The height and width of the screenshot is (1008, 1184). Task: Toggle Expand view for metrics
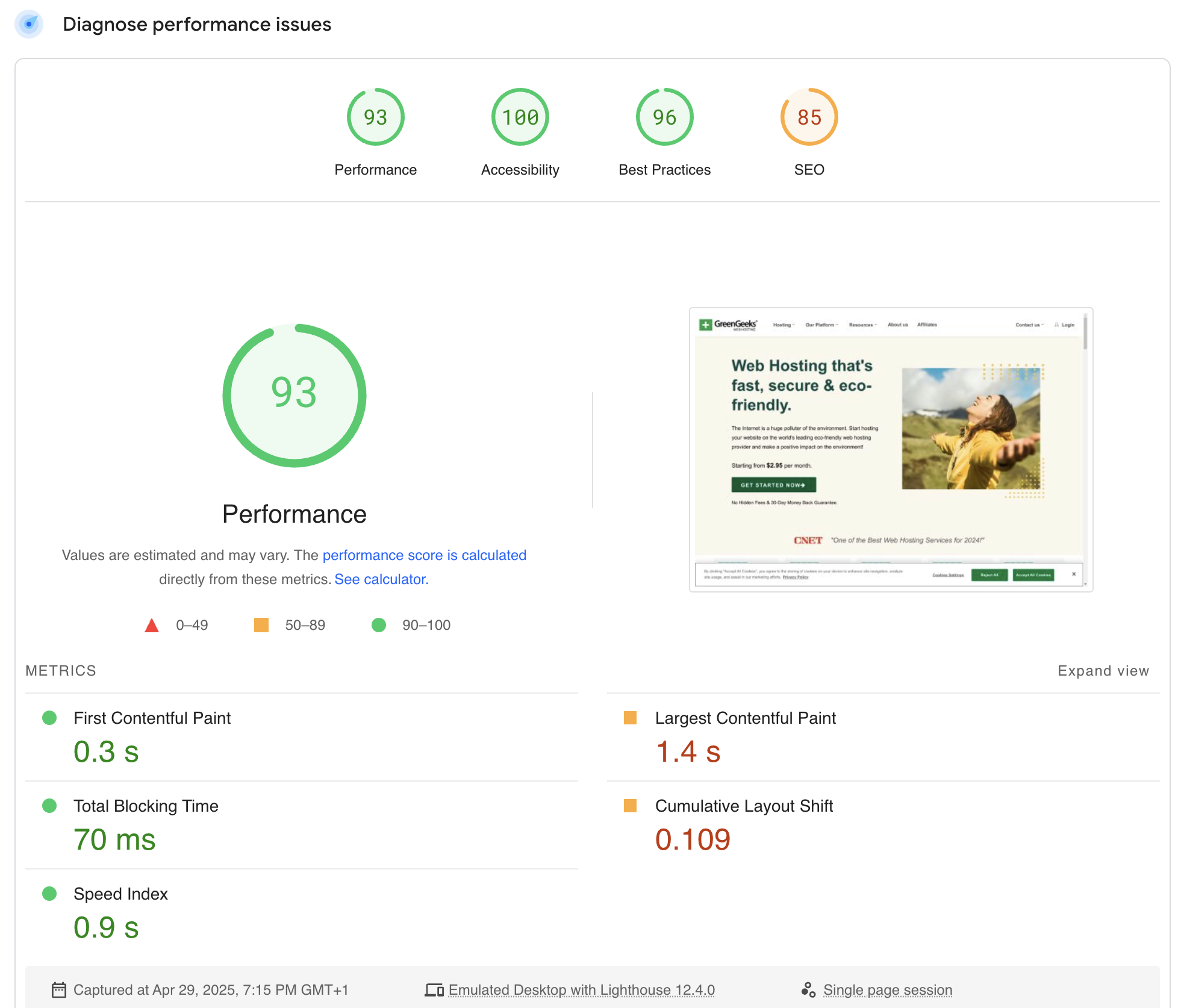pos(1103,671)
